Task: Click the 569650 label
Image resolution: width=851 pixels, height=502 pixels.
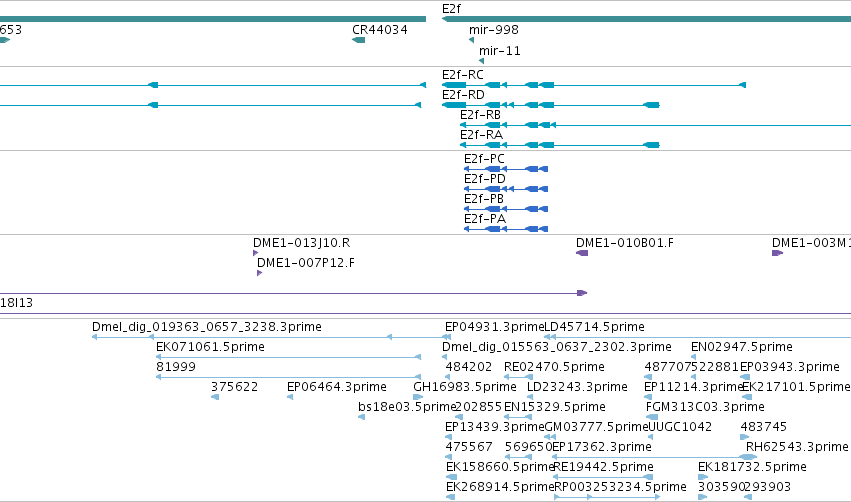Action: coord(528,448)
